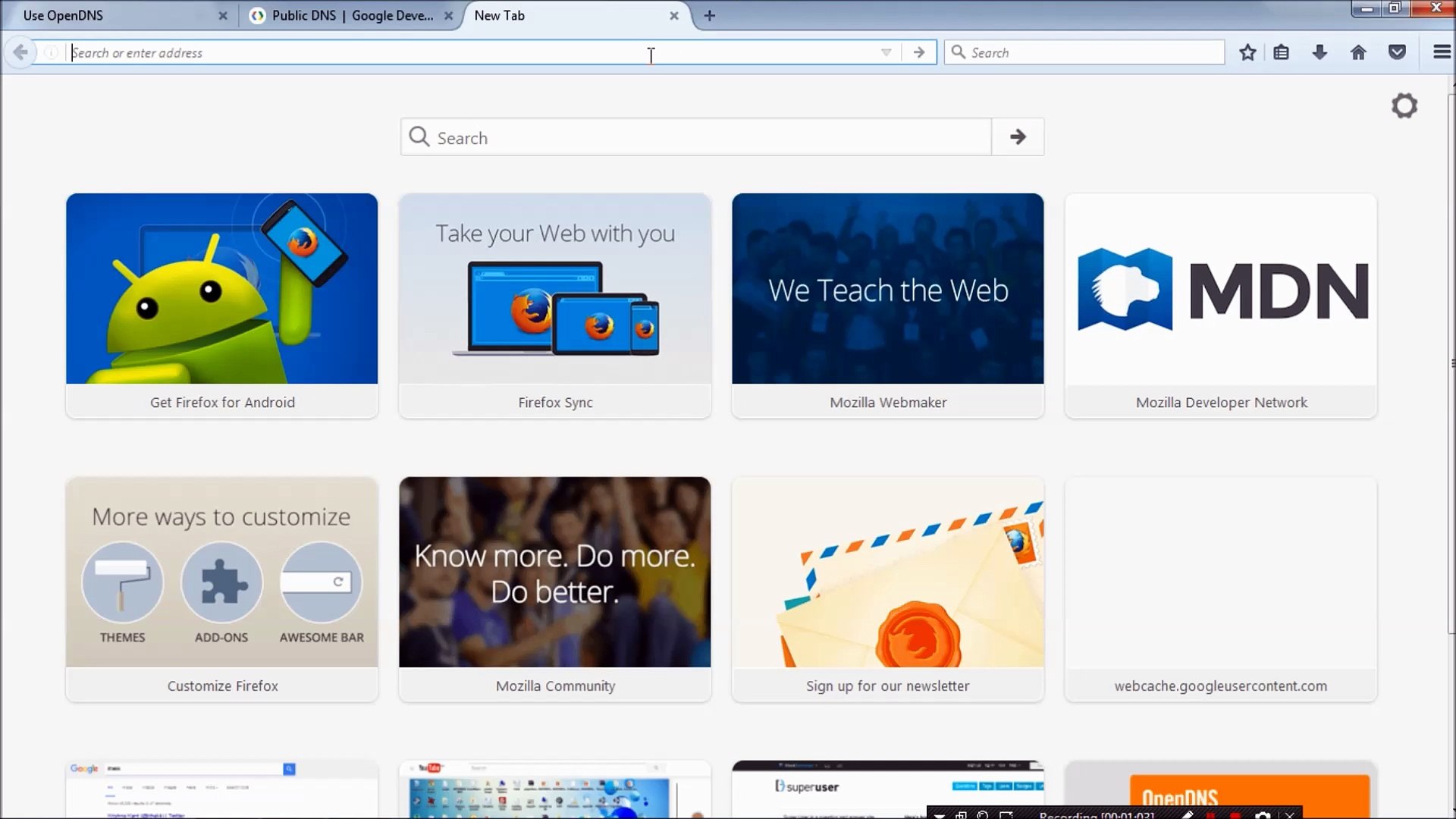This screenshot has height=819, width=1456.
Task: Open the bookmarks list icon
Action: pos(1282,52)
